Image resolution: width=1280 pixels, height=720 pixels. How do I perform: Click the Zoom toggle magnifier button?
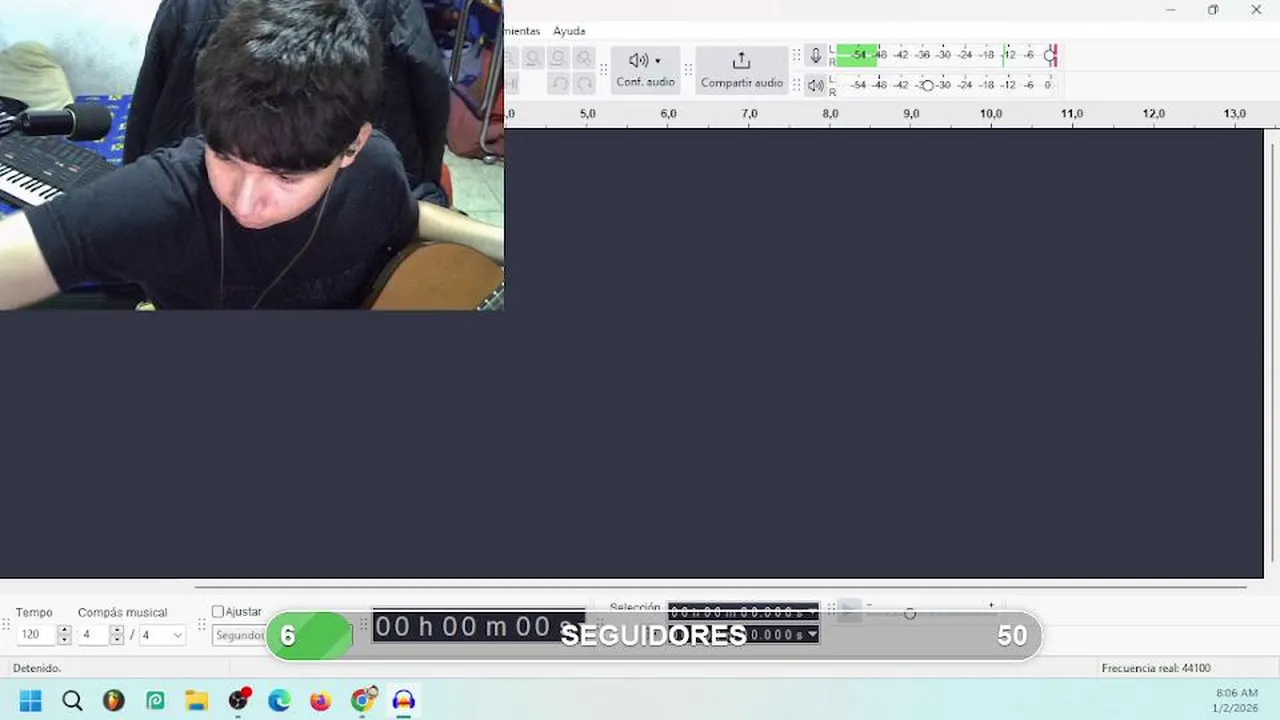pyautogui.click(x=584, y=58)
